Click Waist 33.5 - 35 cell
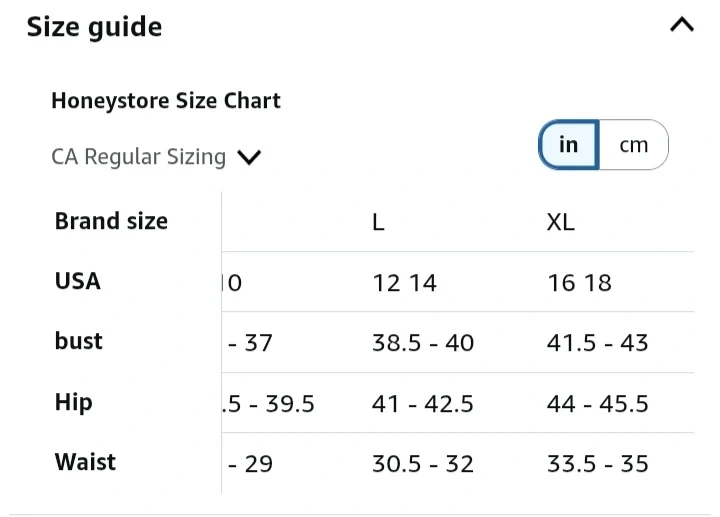The image size is (720, 517). [x=597, y=464]
